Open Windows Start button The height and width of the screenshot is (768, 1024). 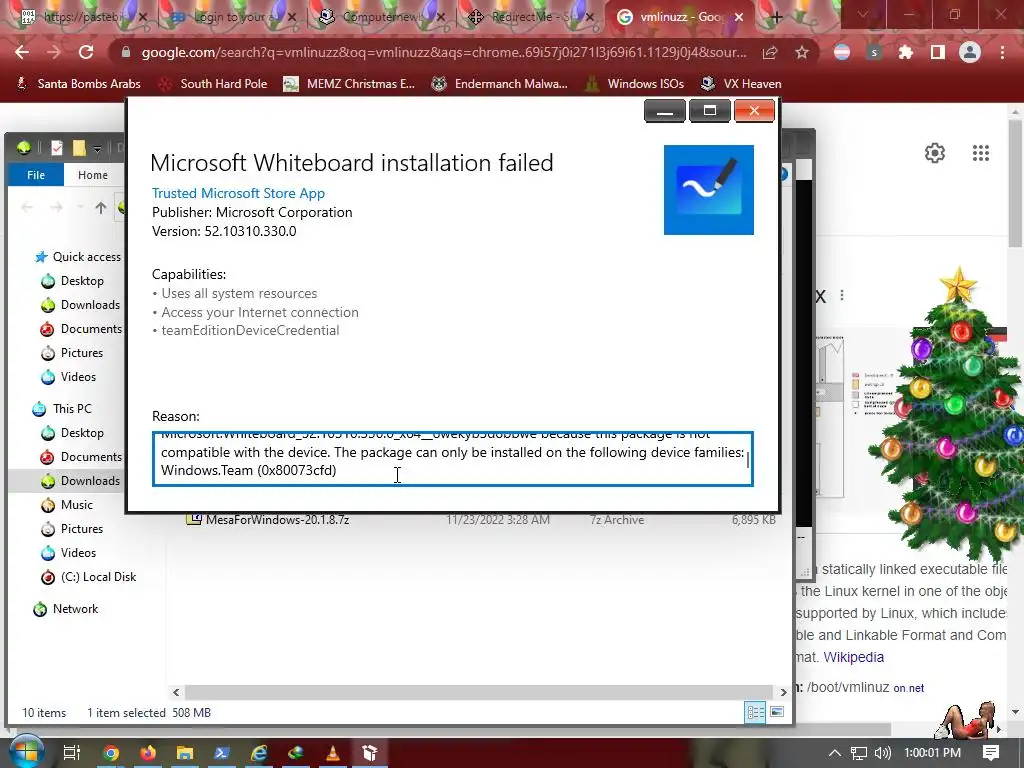(25, 752)
